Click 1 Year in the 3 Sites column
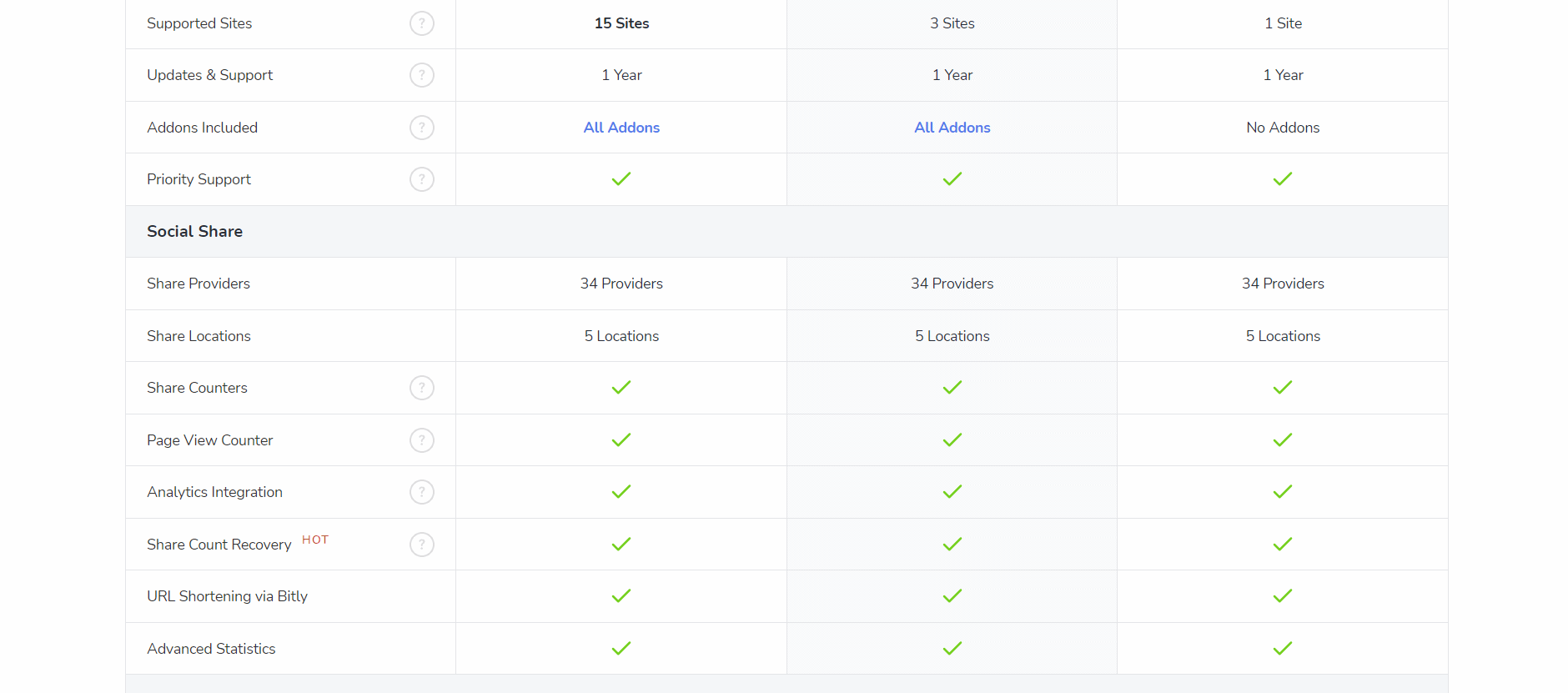Image resolution: width=1568 pixels, height=693 pixels. [952, 75]
